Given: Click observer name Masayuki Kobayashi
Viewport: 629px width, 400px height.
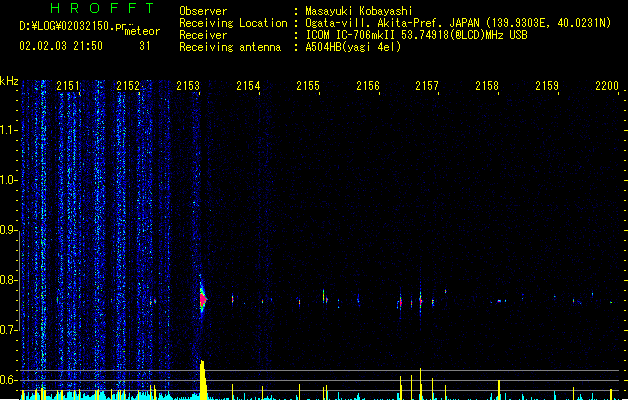Looking at the screenshot, I should tap(359, 11).
